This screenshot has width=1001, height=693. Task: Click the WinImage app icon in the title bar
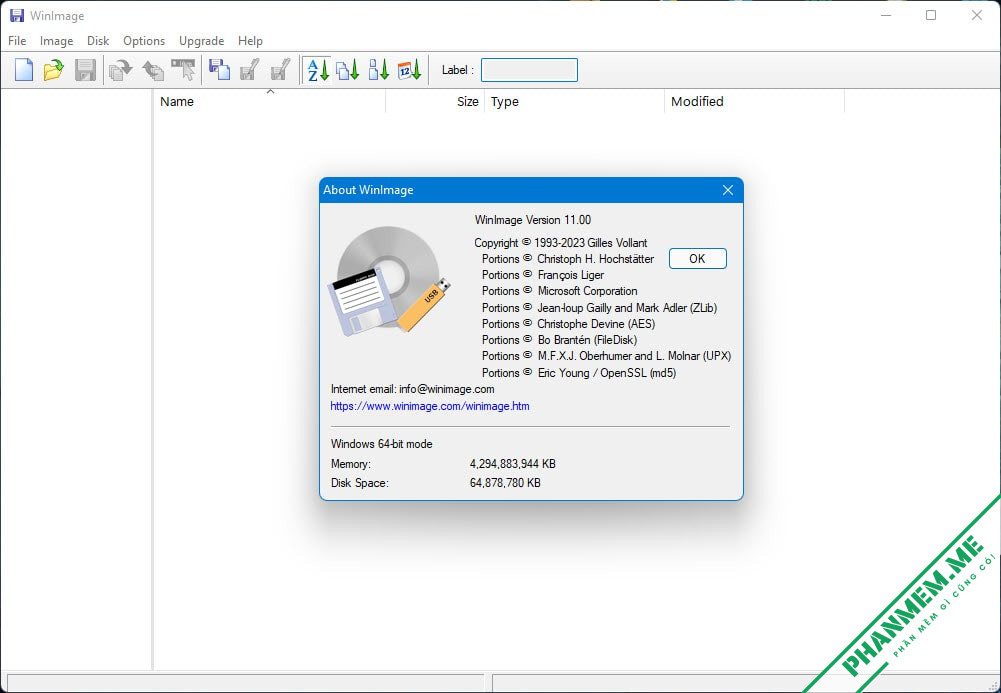tap(17, 15)
